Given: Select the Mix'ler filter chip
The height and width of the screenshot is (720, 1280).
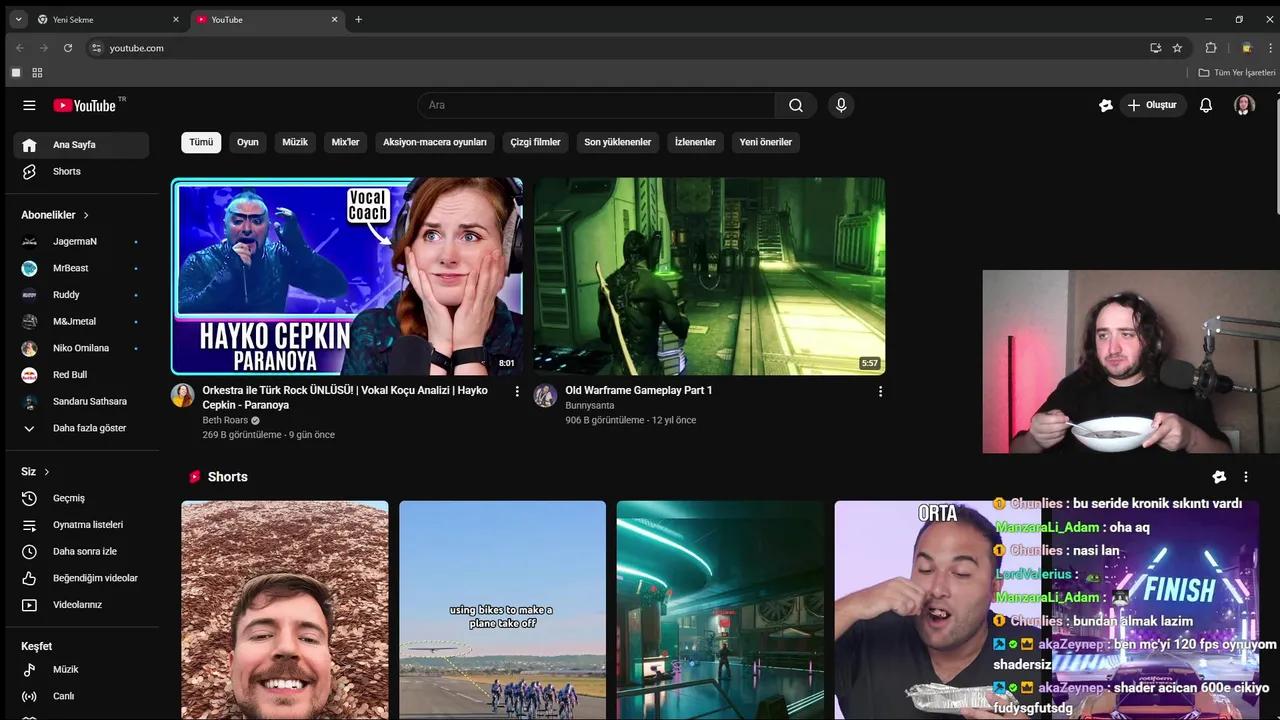Looking at the screenshot, I should click(345, 142).
